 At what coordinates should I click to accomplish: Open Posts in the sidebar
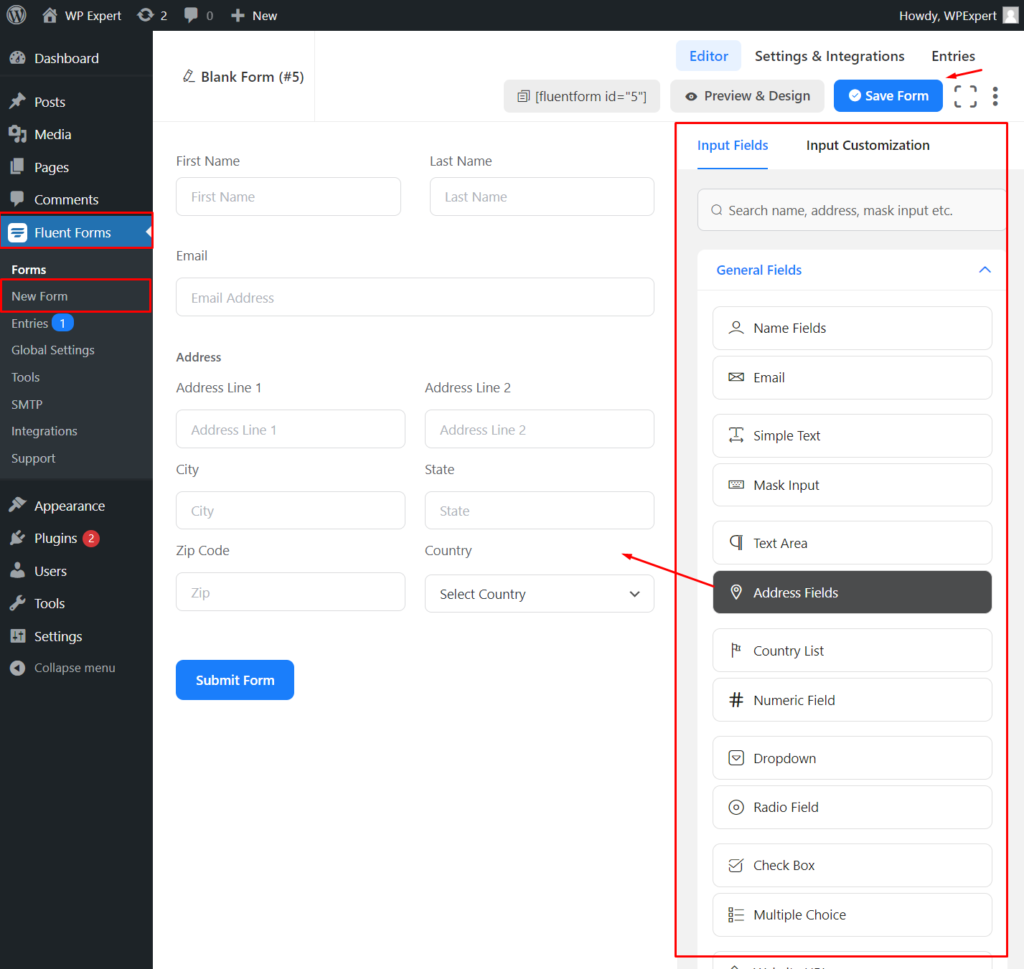click(76, 102)
